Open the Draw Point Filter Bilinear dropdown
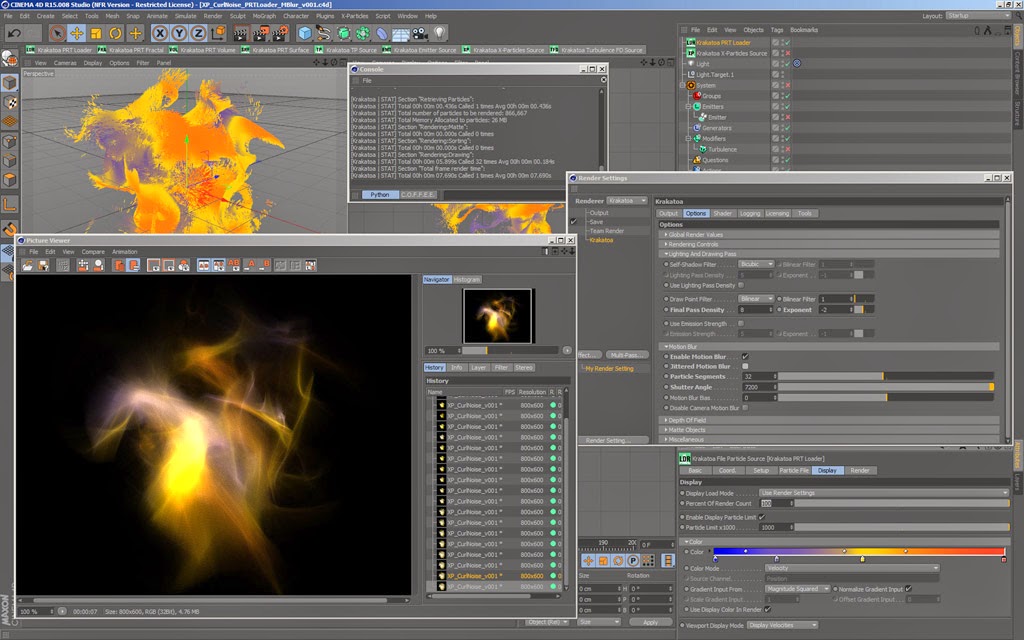Viewport: 1024px width, 640px height. (755, 298)
